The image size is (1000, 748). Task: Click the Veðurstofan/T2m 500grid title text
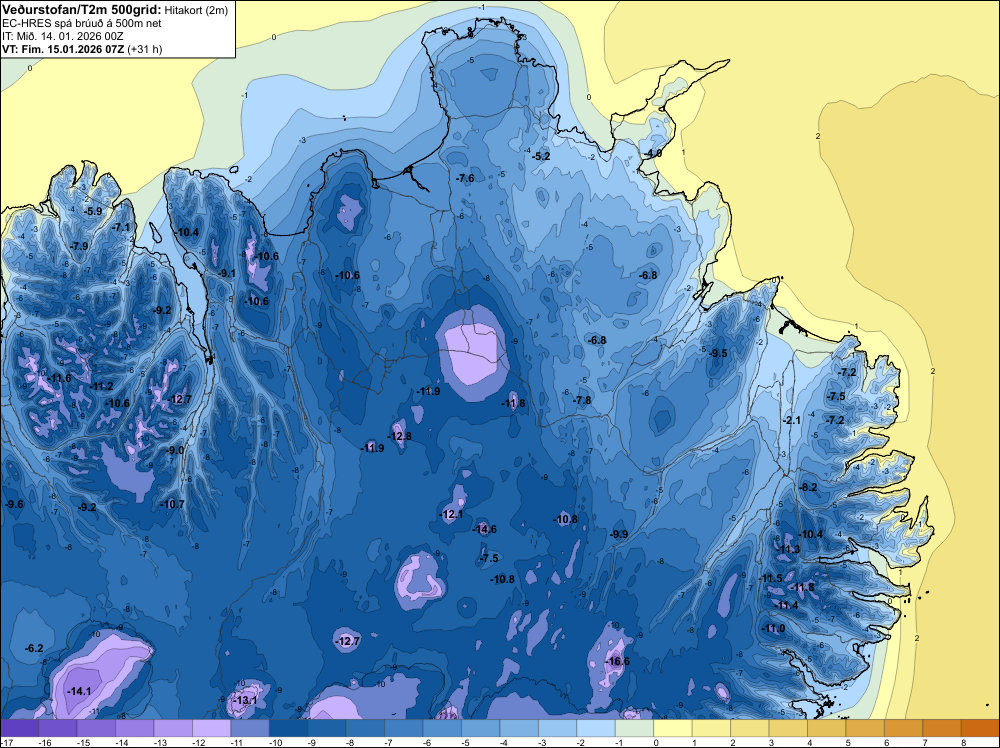click(81, 9)
